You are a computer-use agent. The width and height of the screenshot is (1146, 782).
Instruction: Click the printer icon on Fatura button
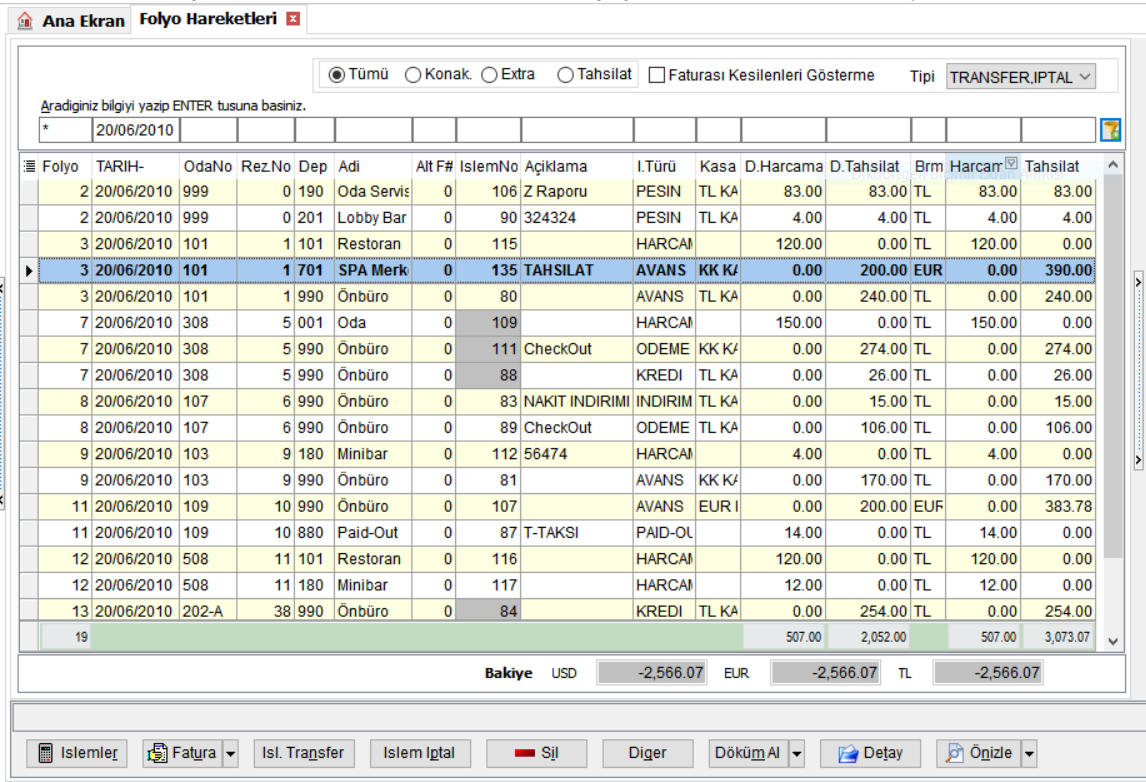[x=156, y=753]
